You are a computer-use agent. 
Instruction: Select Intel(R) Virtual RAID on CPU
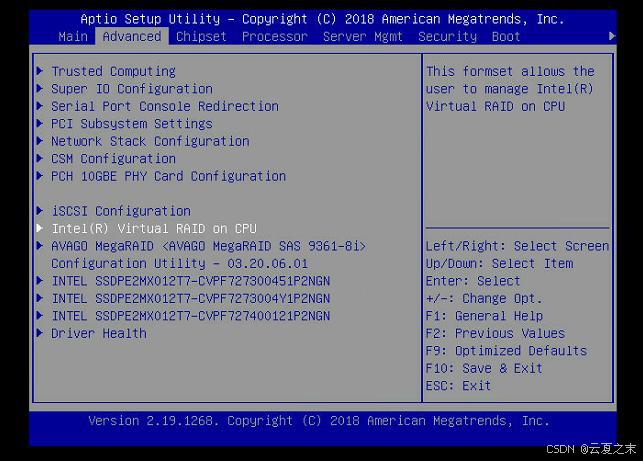coord(154,228)
